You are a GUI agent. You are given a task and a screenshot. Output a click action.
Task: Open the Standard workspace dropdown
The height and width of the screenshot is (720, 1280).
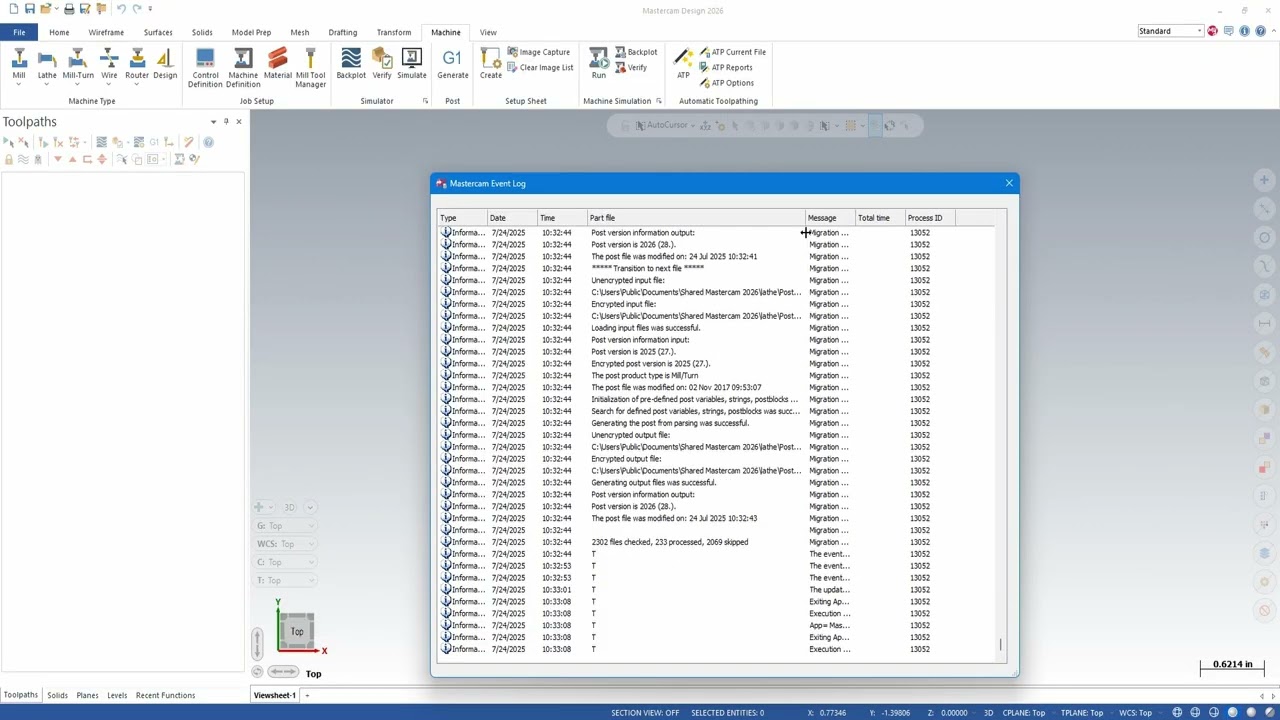1170,31
